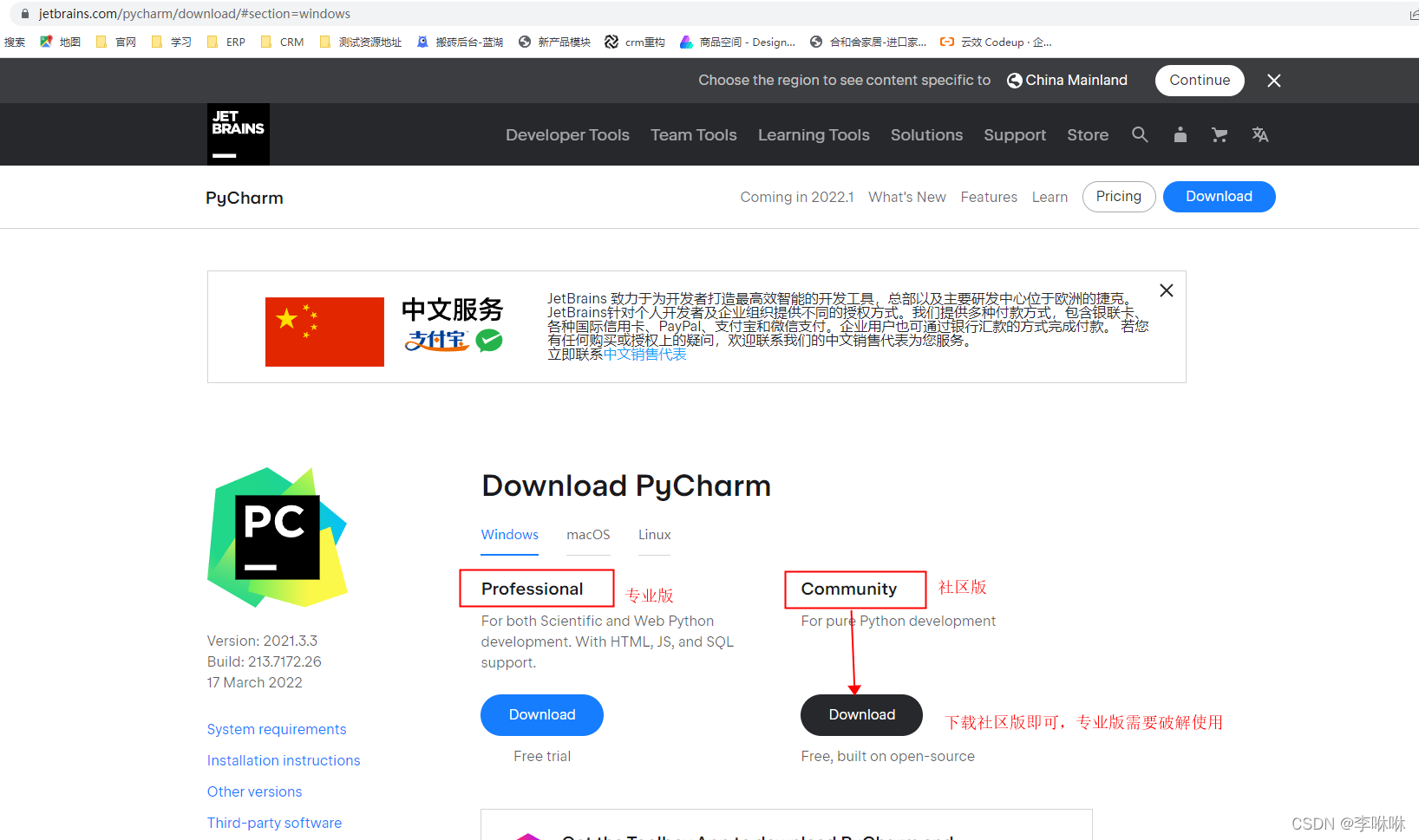Open the Features link
The image size is (1419, 840).
coord(989,198)
